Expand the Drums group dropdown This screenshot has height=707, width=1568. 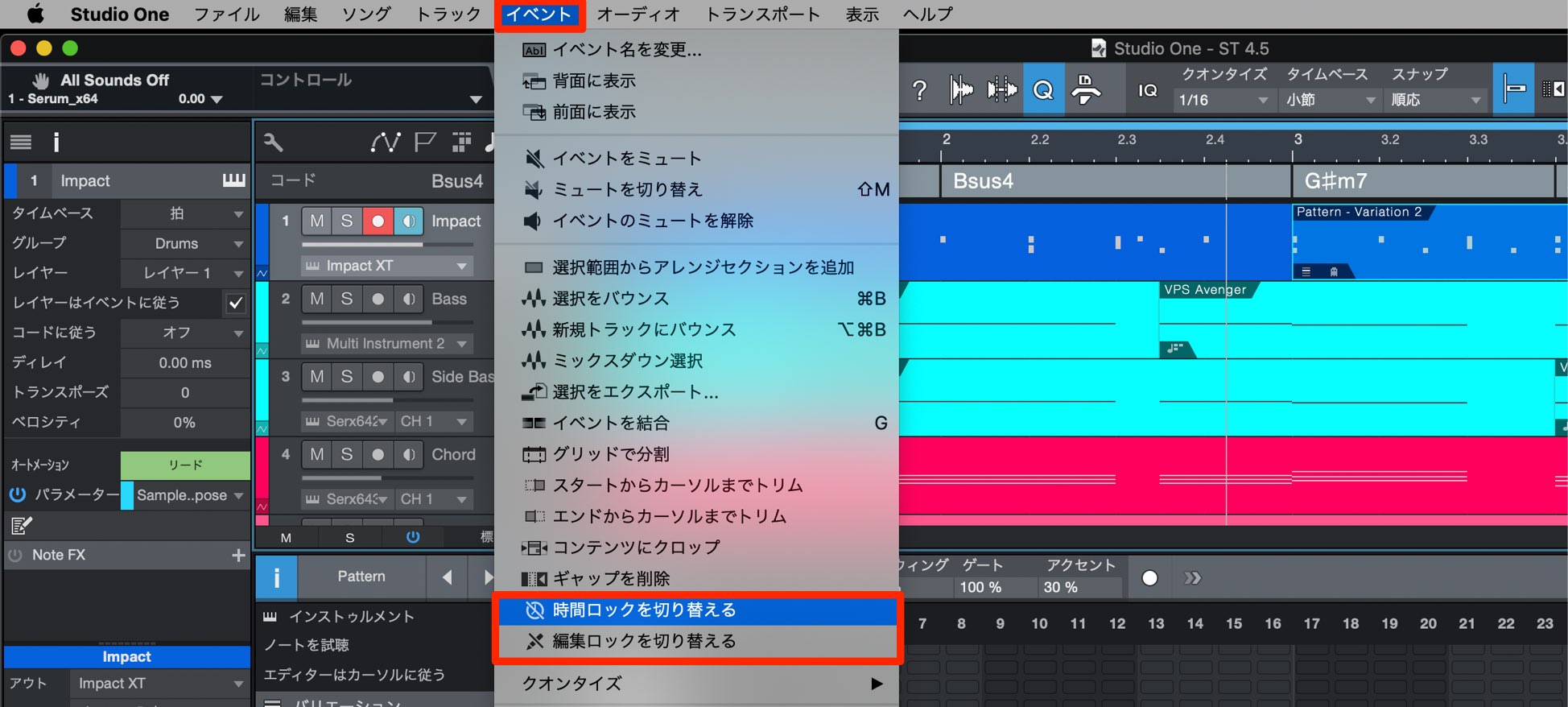point(184,243)
